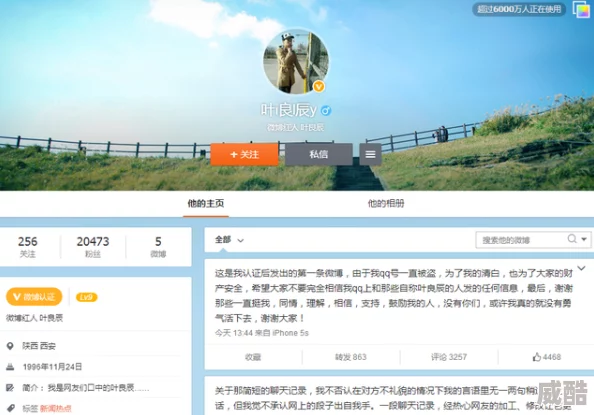The width and height of the screenshot is (594, 415).
Task: Click 来自 iPhone 5s source link
Action: pos(282,333)
